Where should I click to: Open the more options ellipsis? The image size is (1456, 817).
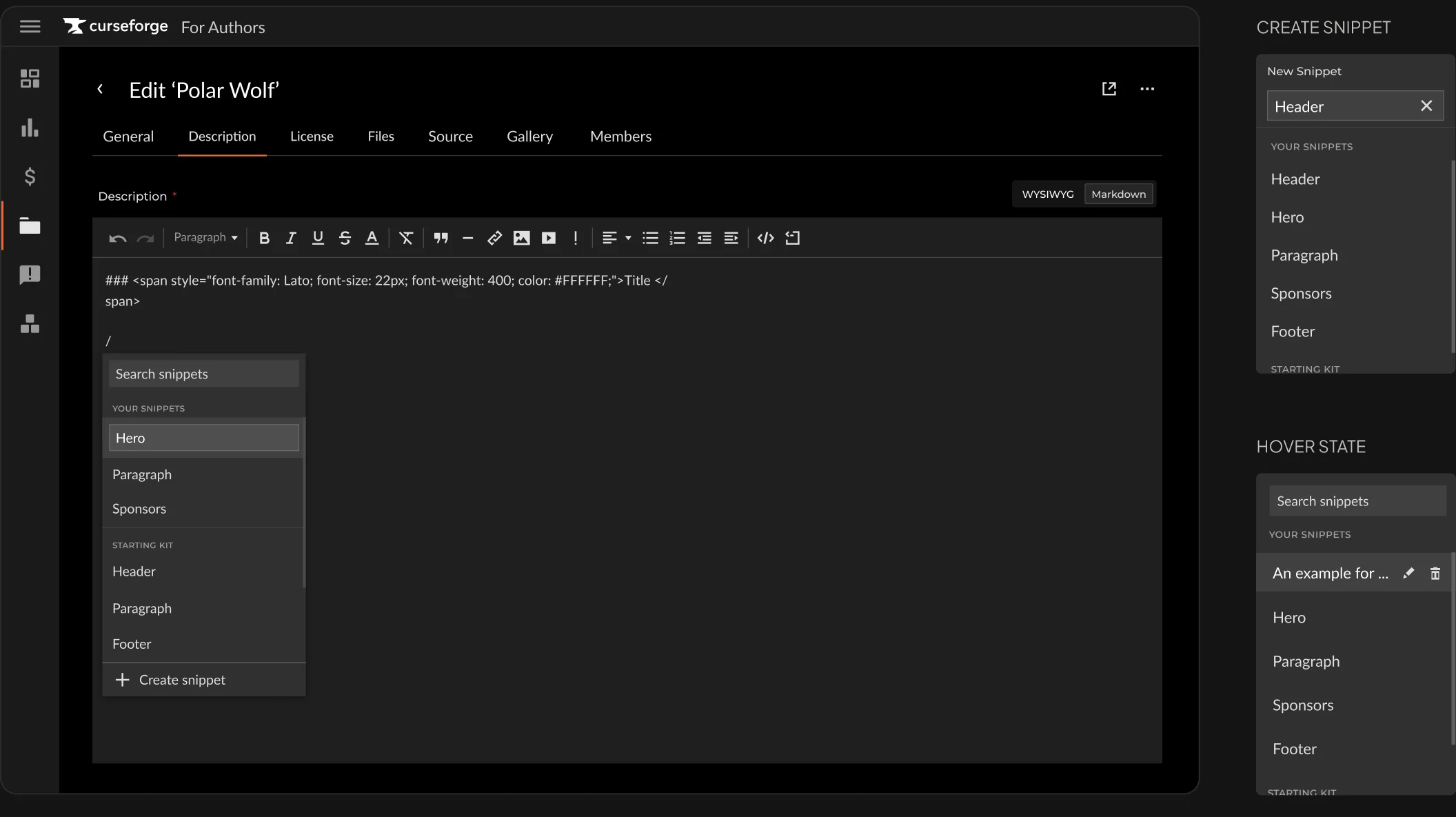1147,89
